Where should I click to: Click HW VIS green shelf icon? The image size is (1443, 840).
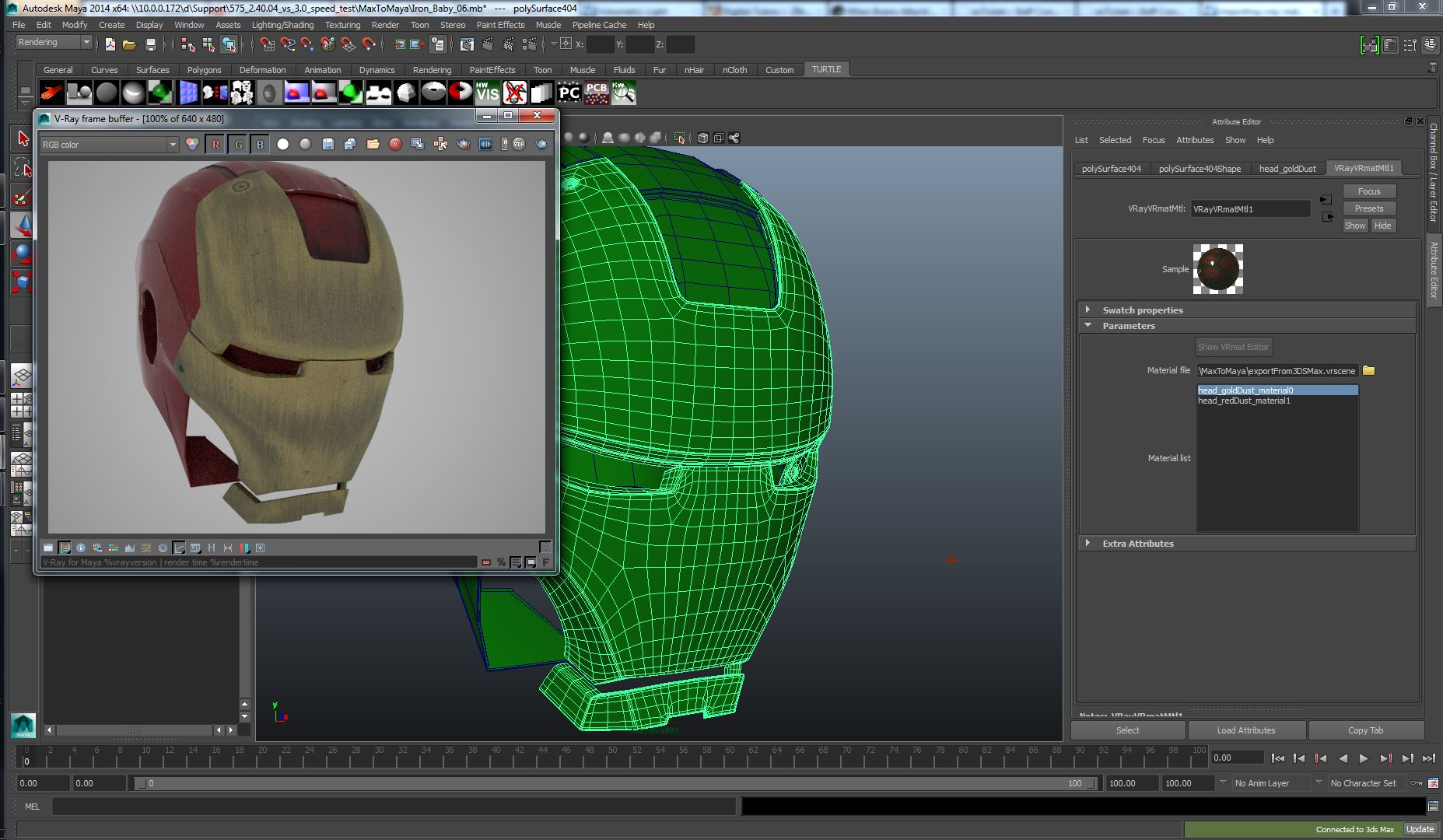pos(487,93)
